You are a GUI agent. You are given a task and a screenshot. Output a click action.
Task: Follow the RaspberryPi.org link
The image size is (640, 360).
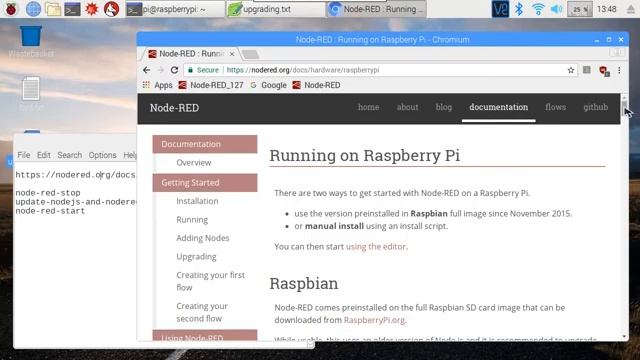click(x=374, y=320)
